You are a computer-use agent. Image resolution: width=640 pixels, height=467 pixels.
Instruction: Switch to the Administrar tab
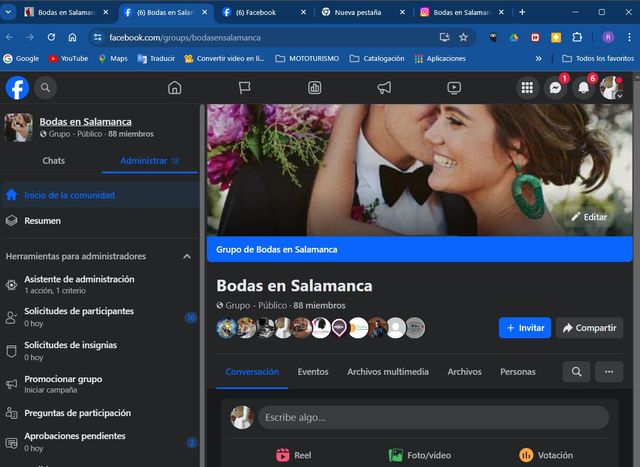click(149, 160)
